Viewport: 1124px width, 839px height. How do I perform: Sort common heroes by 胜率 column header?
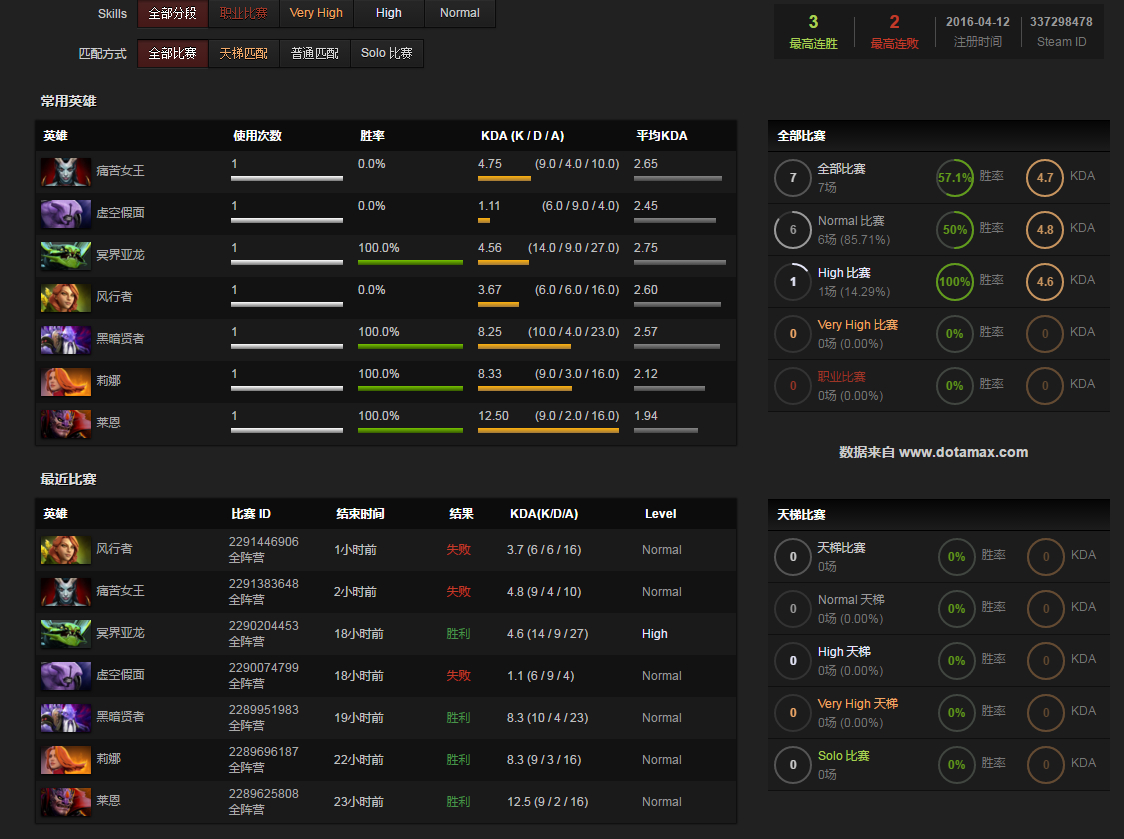[372, 136]
